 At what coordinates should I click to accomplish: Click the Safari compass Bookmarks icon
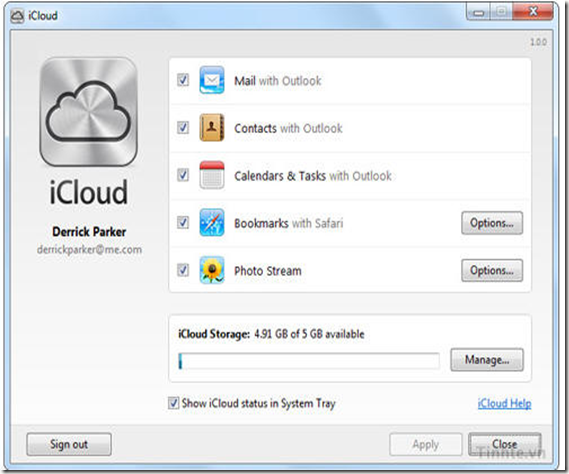tap(212, 222)
